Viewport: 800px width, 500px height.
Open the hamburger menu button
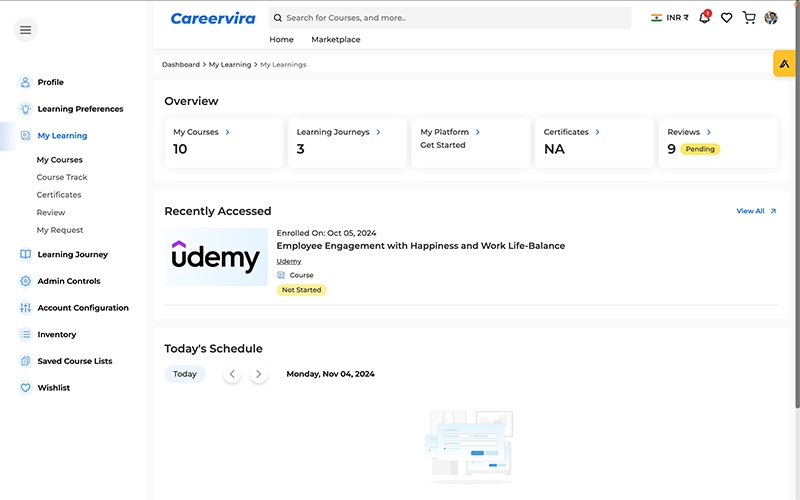(26, 30)
